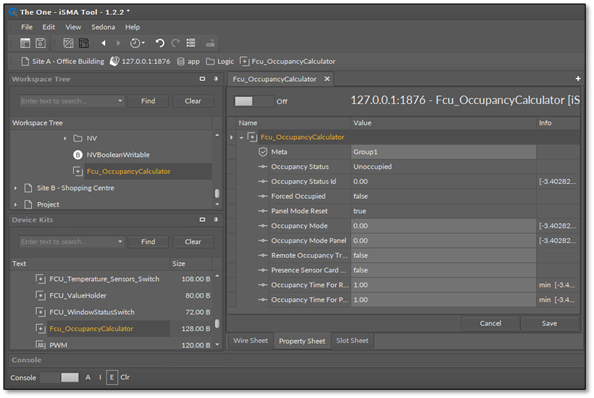
Task: Toggle the Console switch
Action: (x=60, y=378)
